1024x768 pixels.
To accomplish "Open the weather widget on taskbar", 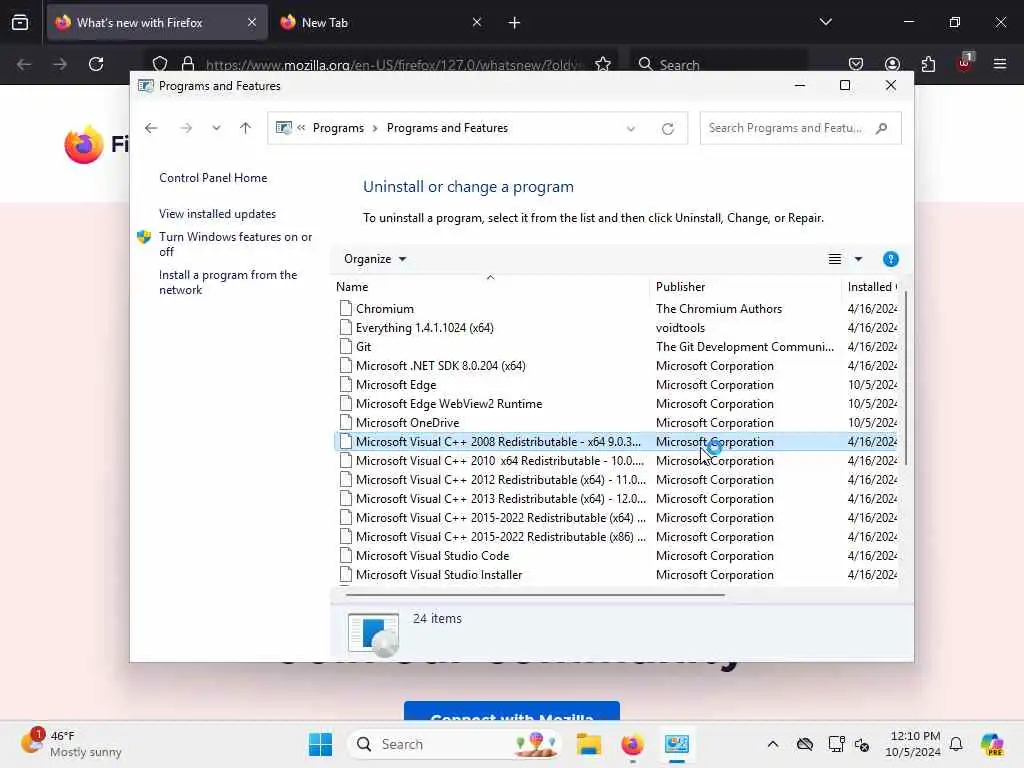I will click(x=72, y=744).
